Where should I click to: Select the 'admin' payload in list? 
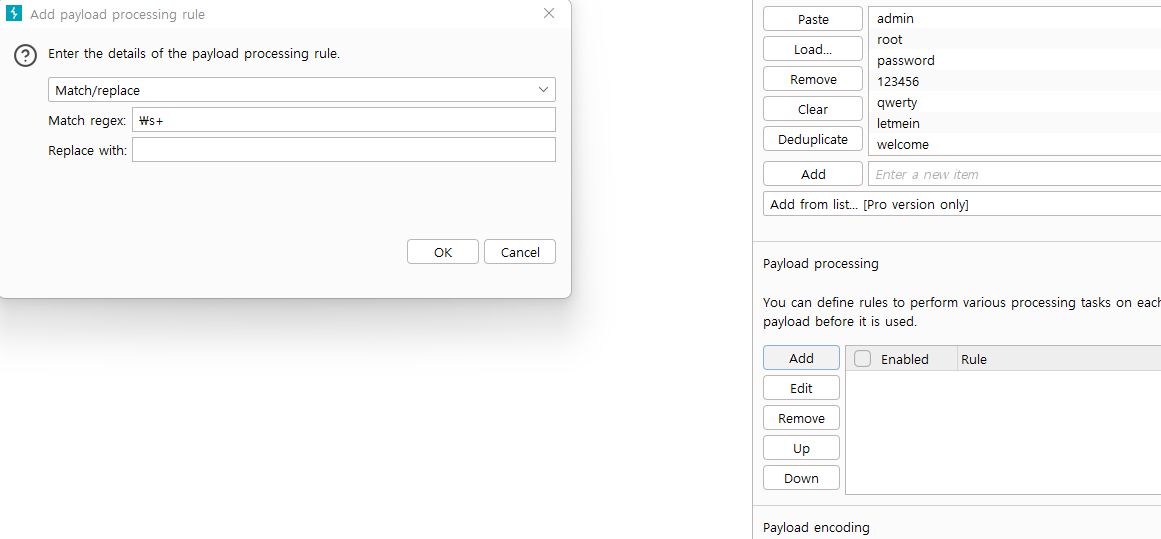(895, 18)
